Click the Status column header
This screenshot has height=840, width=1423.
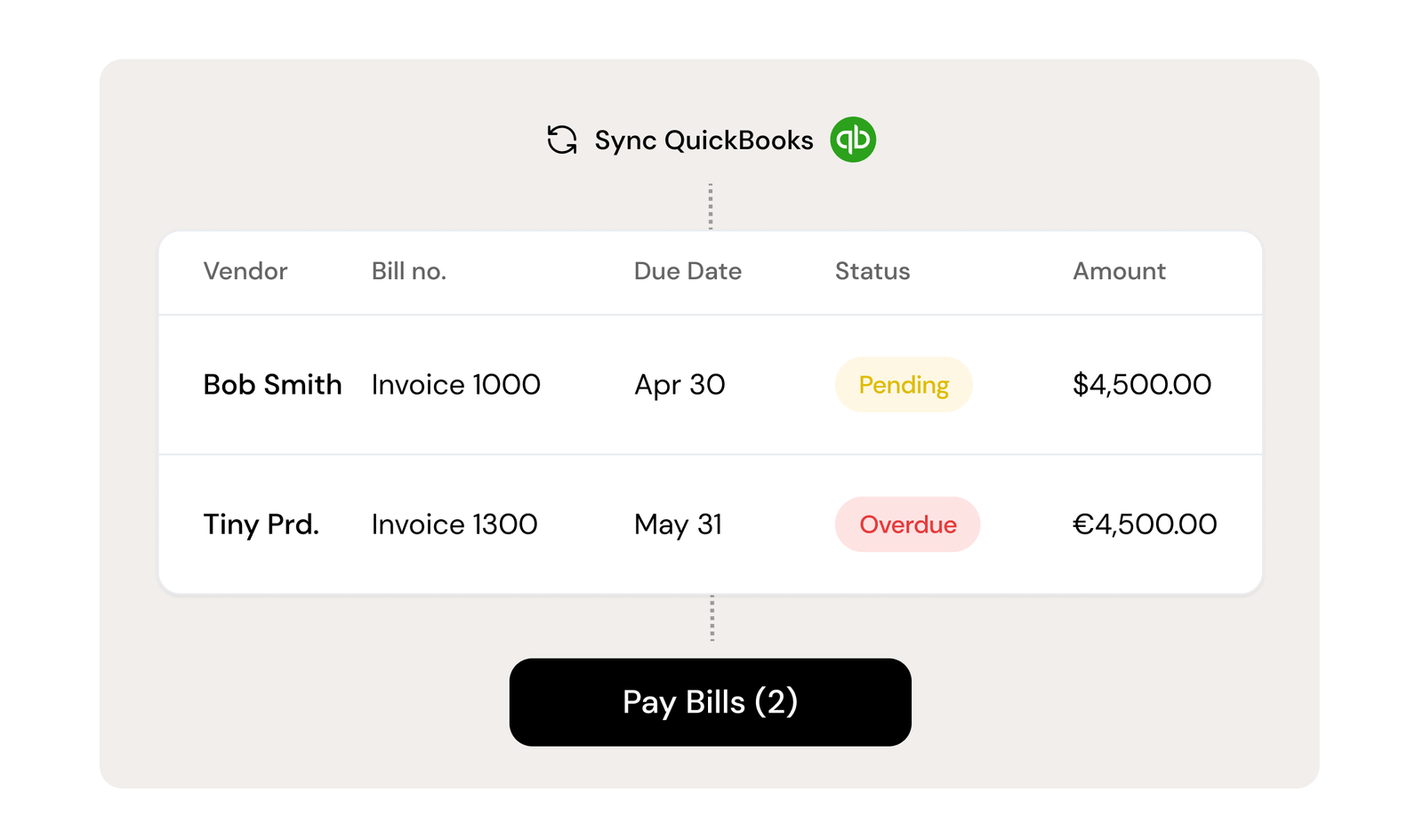872,271
